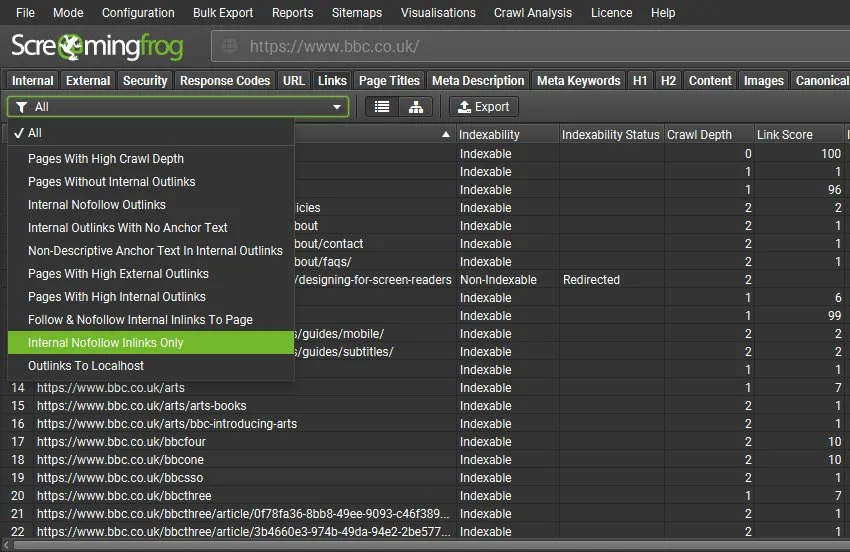Open the Page Titles tab
The width and height of the screenshot is (850, 552).
coord(389,81)
